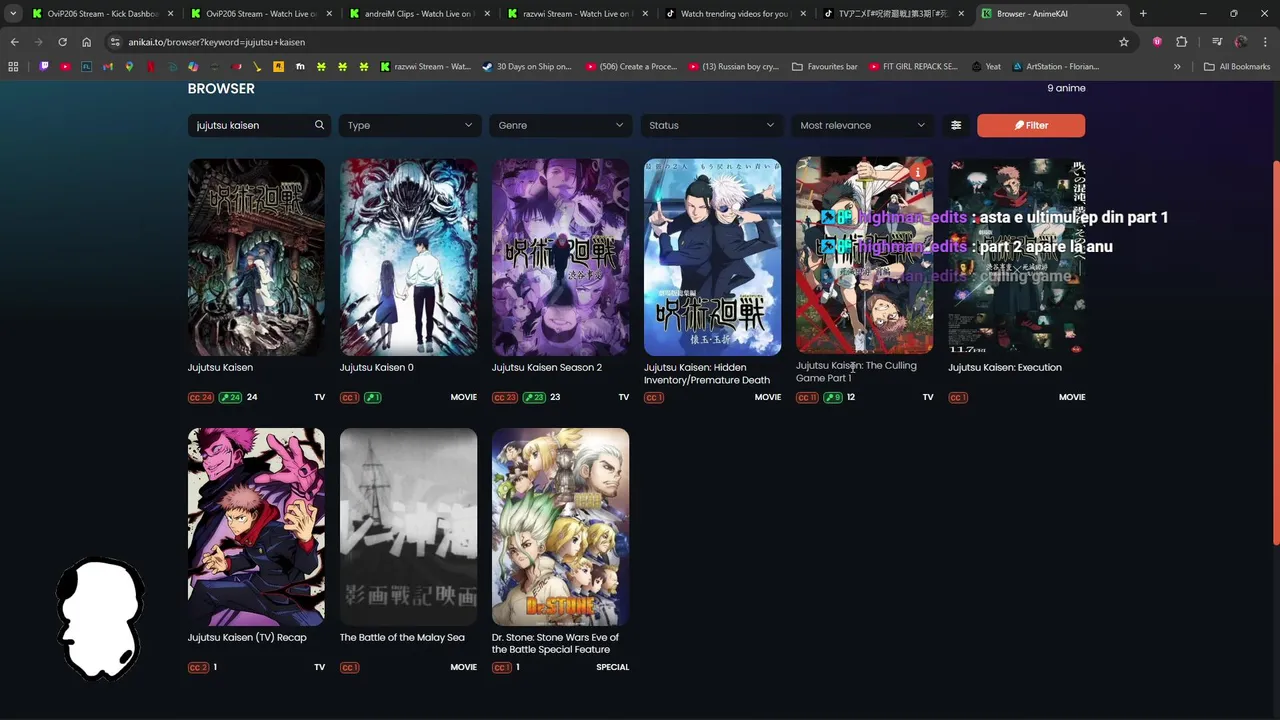Image resolution: width=1280 pixels, height=720 pixels.
Task: Expand the Genre filter dropdown
Action: pyautogui.click(x=561, y=125)
